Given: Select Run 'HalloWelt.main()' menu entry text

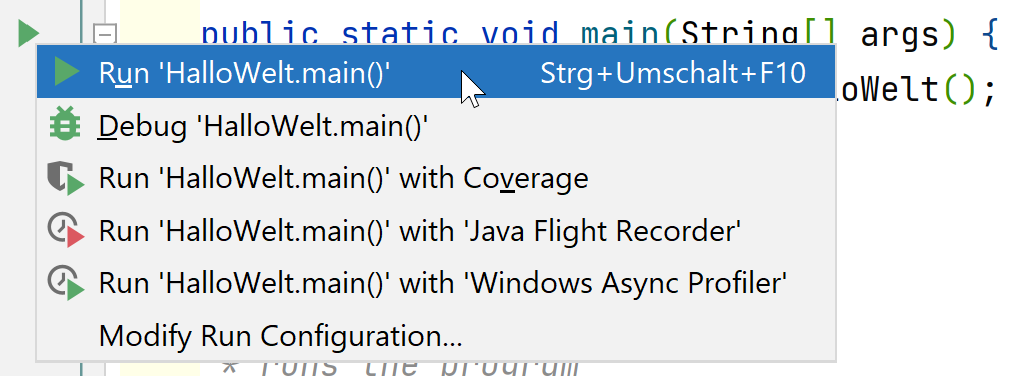Looking at the screenshot, I should [x=244, y=73].
